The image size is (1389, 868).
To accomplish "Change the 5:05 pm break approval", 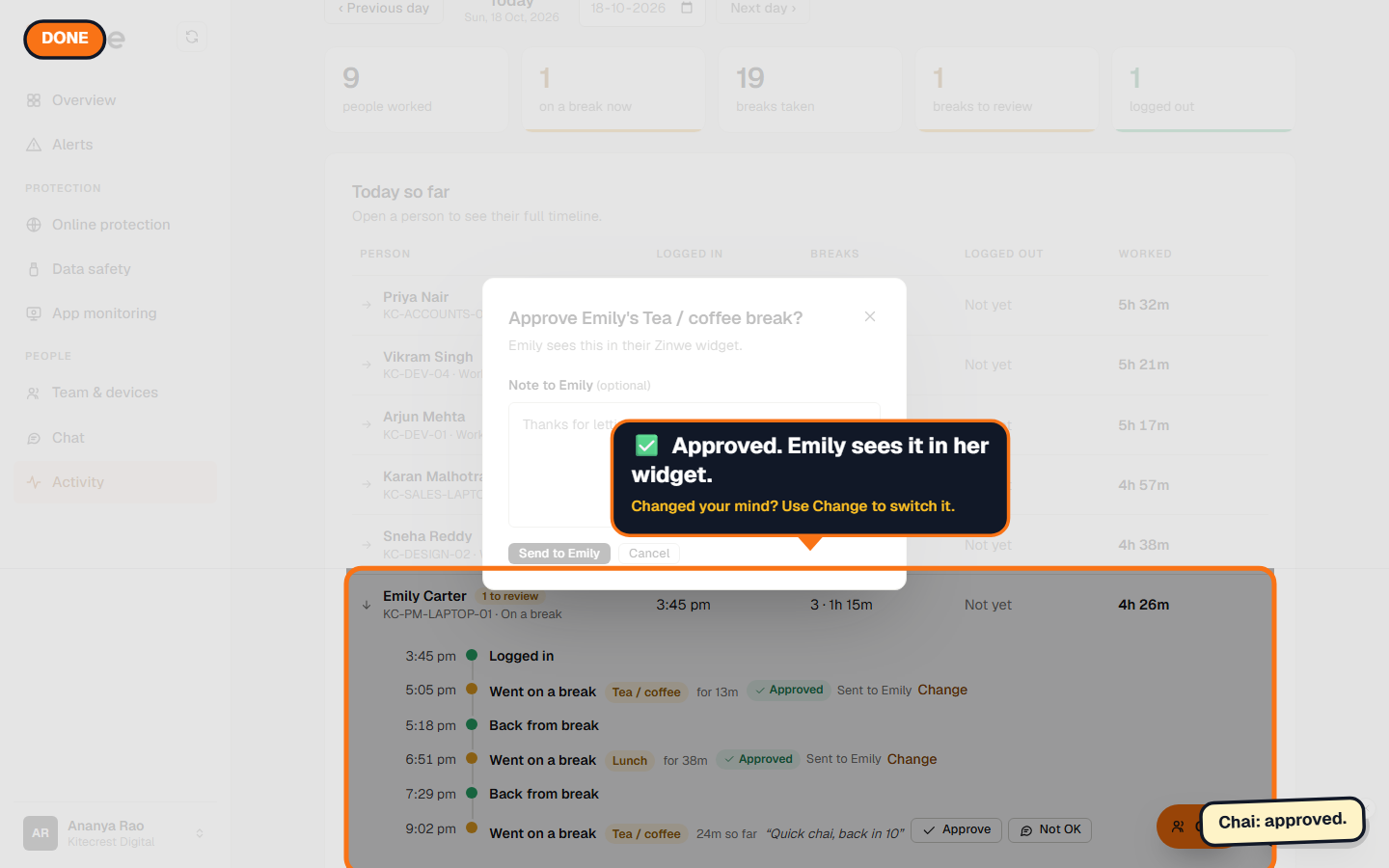I will [x=942, y=691].
